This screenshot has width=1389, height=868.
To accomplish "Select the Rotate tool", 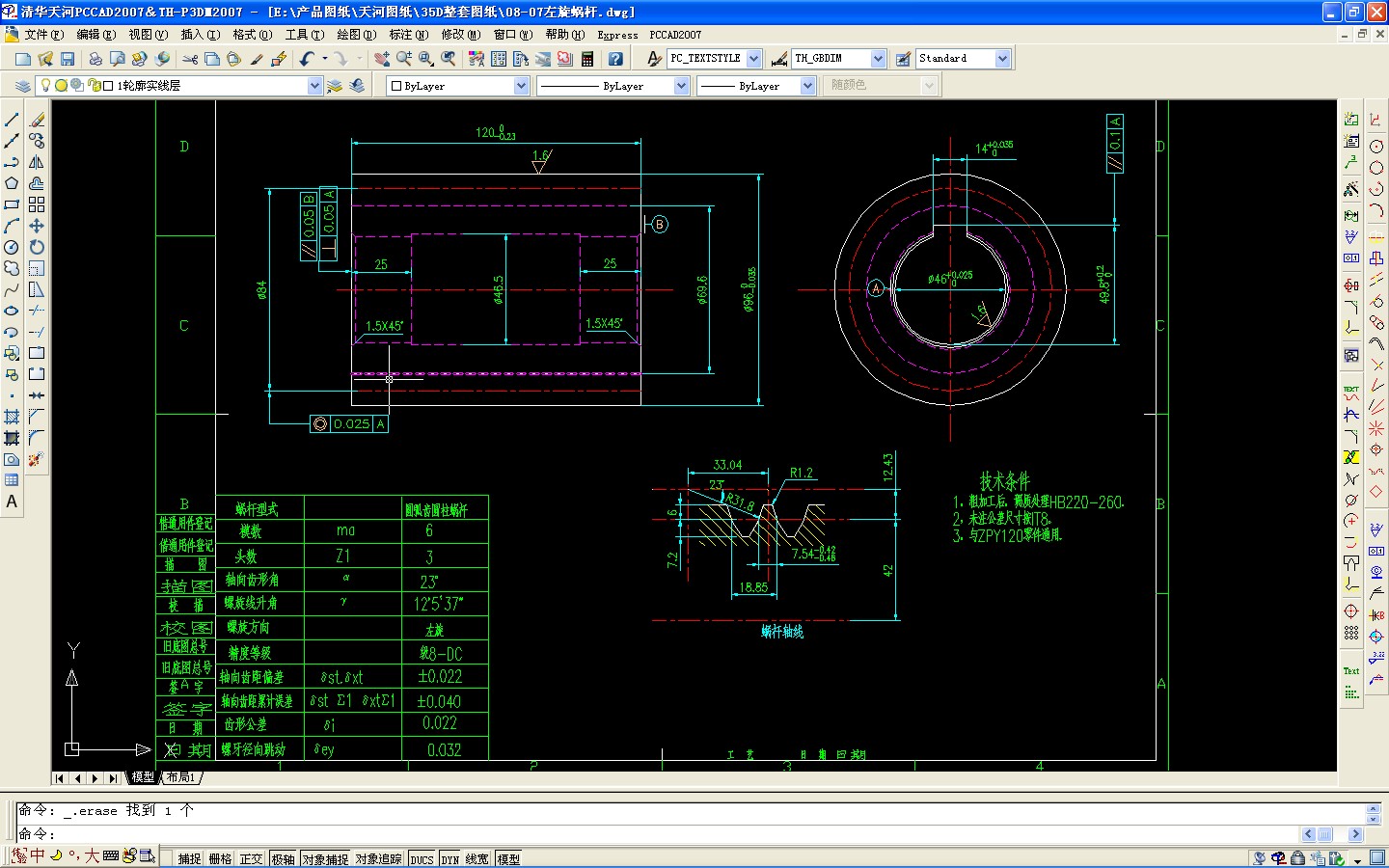I will point(37,247).
